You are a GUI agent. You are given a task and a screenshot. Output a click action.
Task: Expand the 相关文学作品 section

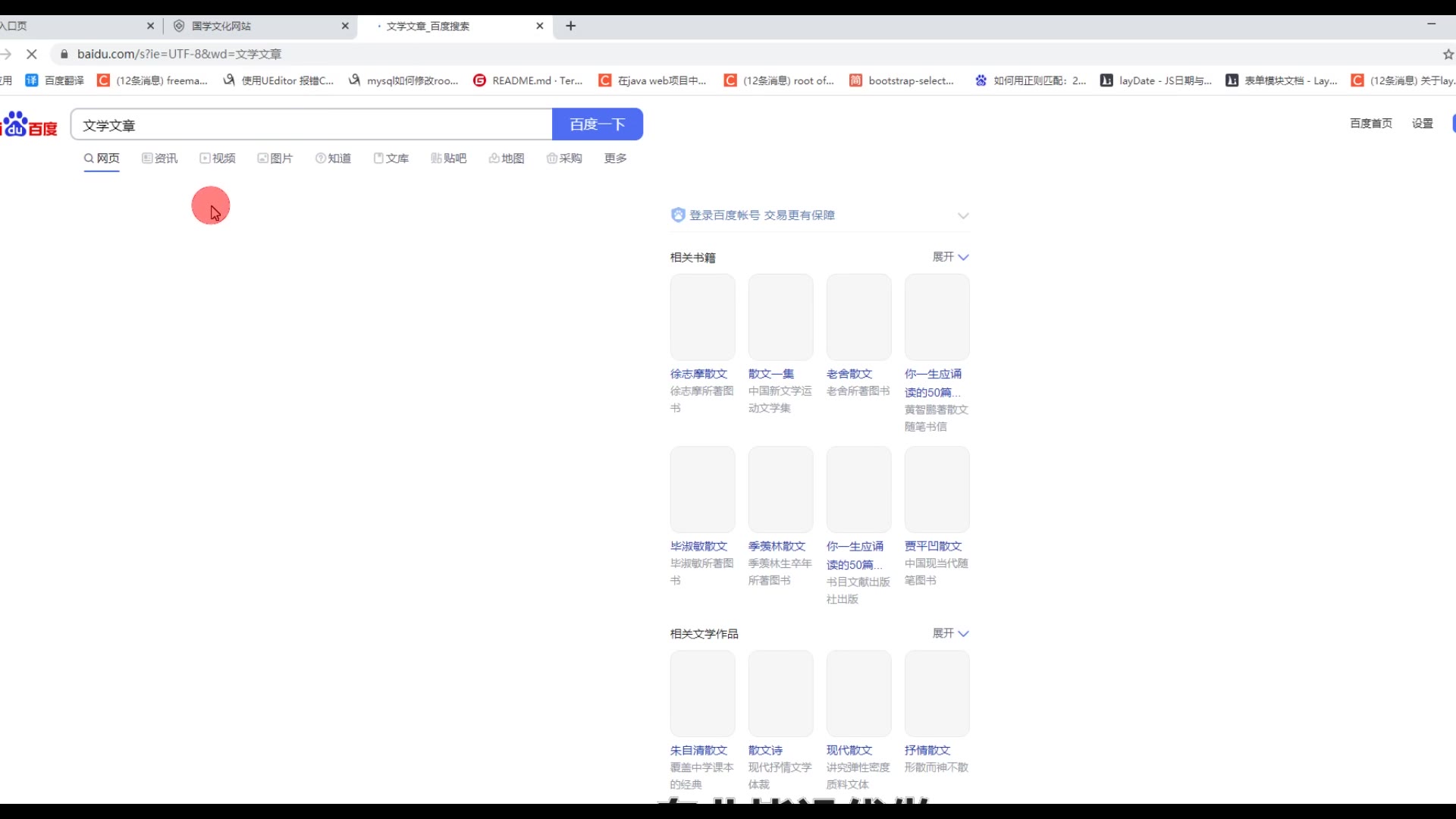951,633
